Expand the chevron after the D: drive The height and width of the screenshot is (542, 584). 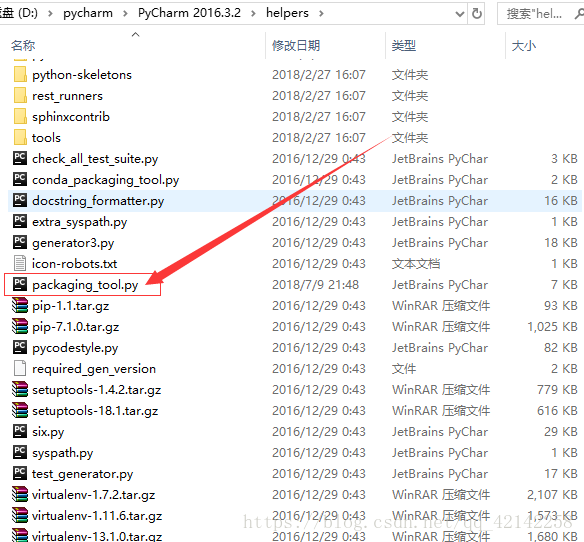(x=50, y=14)
